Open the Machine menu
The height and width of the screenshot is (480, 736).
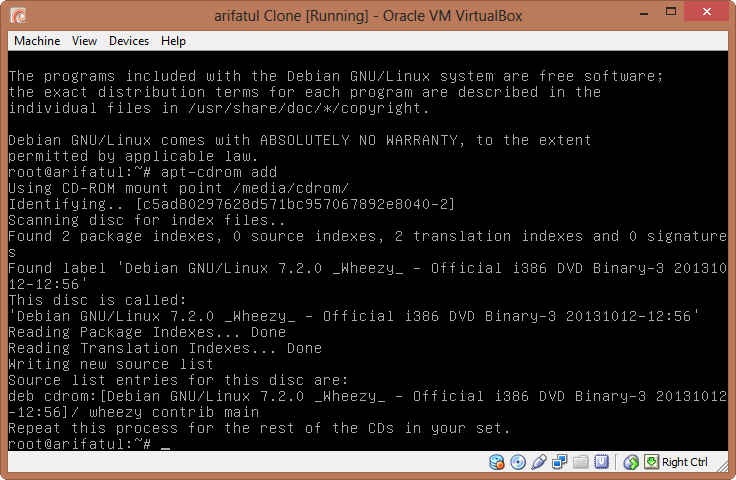coord(37,41)
